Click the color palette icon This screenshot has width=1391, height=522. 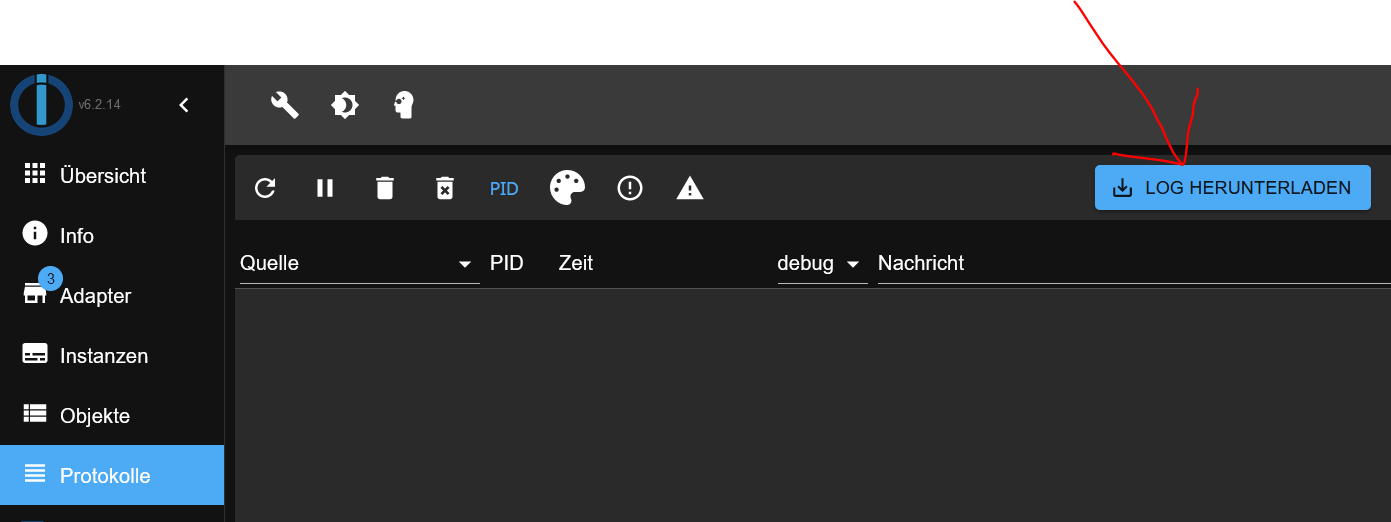point(567,188)
